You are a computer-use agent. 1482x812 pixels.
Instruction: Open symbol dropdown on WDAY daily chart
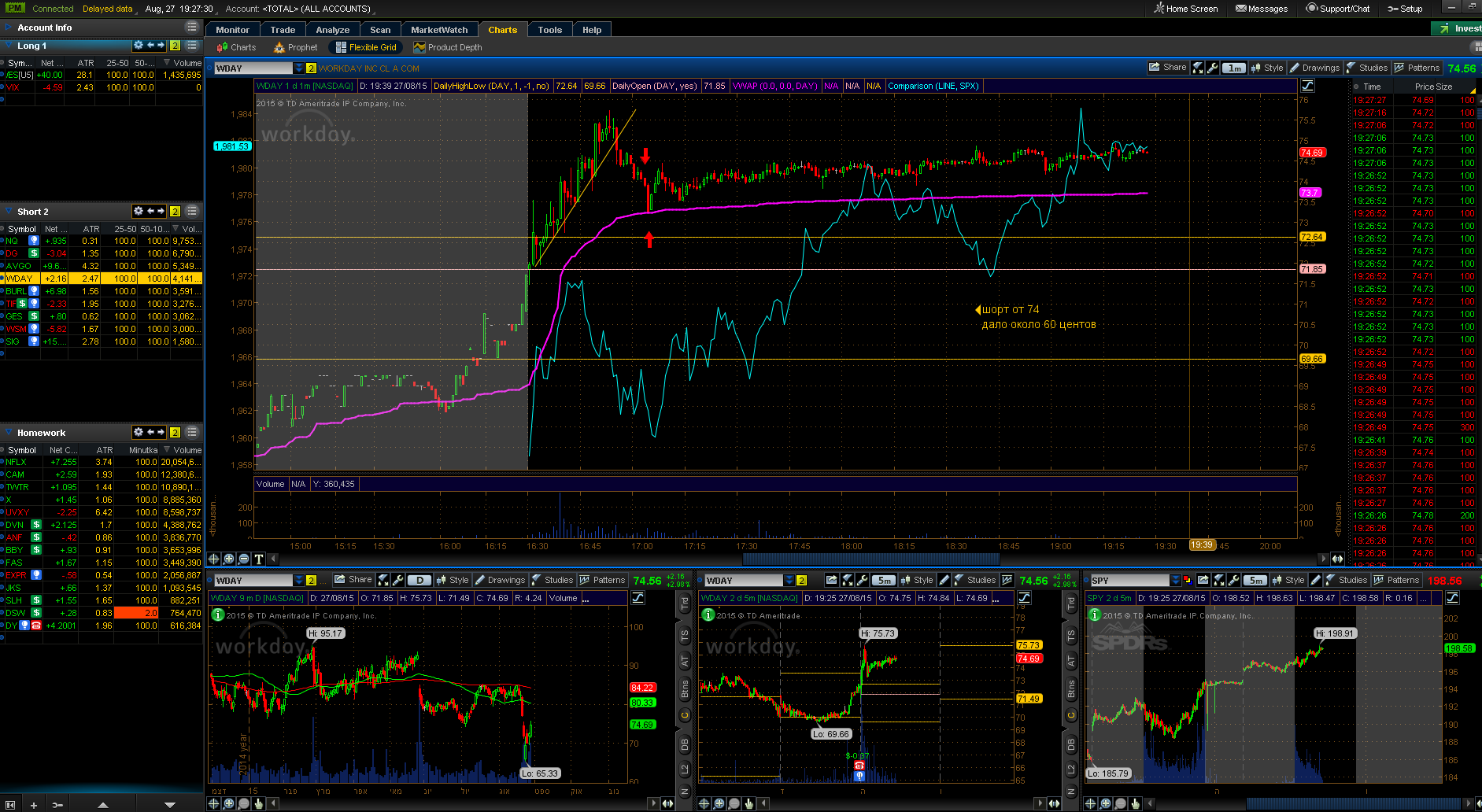click(298, 581)
